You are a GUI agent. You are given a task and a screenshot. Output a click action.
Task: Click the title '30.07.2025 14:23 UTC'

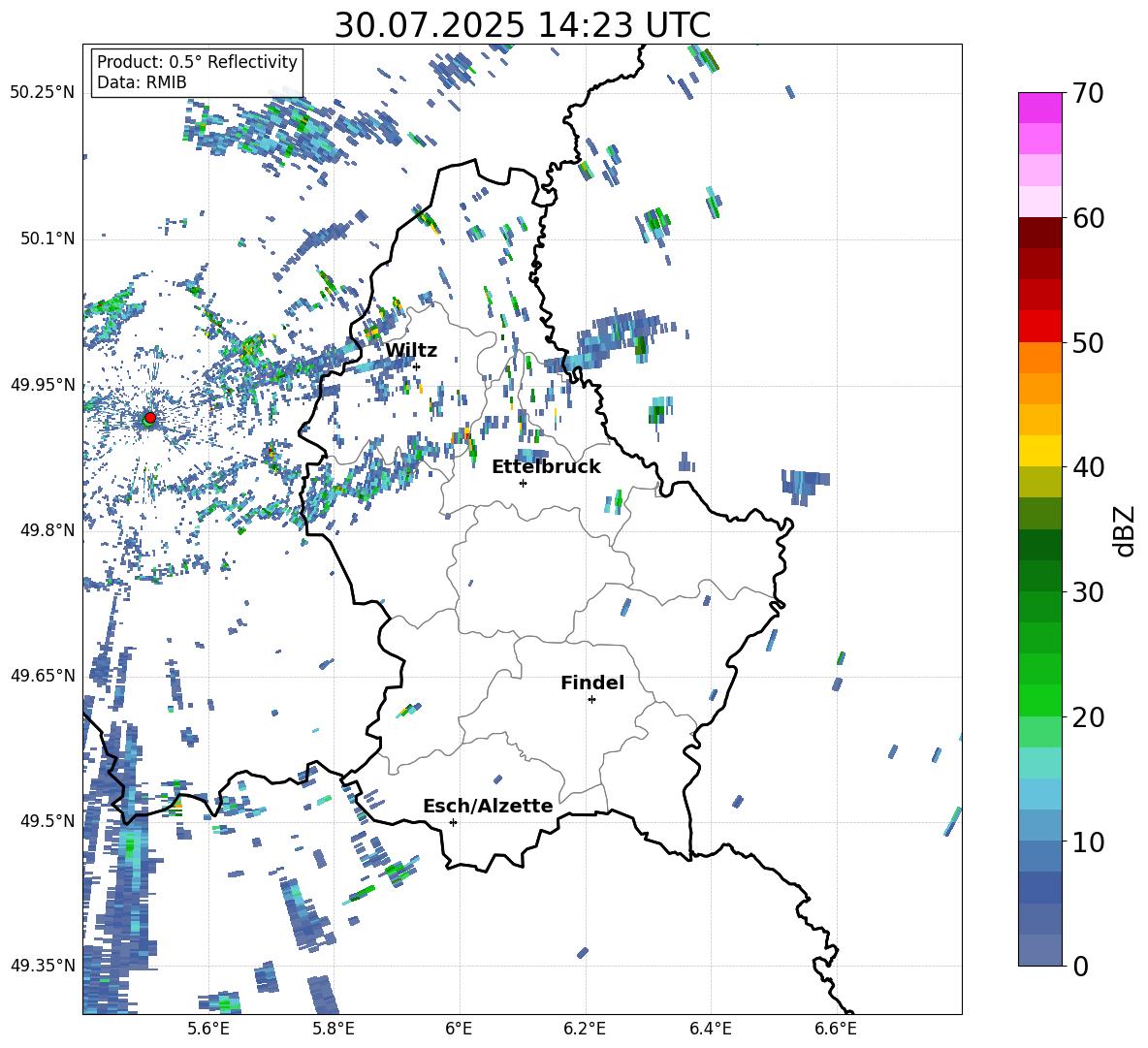coord(523,25)
